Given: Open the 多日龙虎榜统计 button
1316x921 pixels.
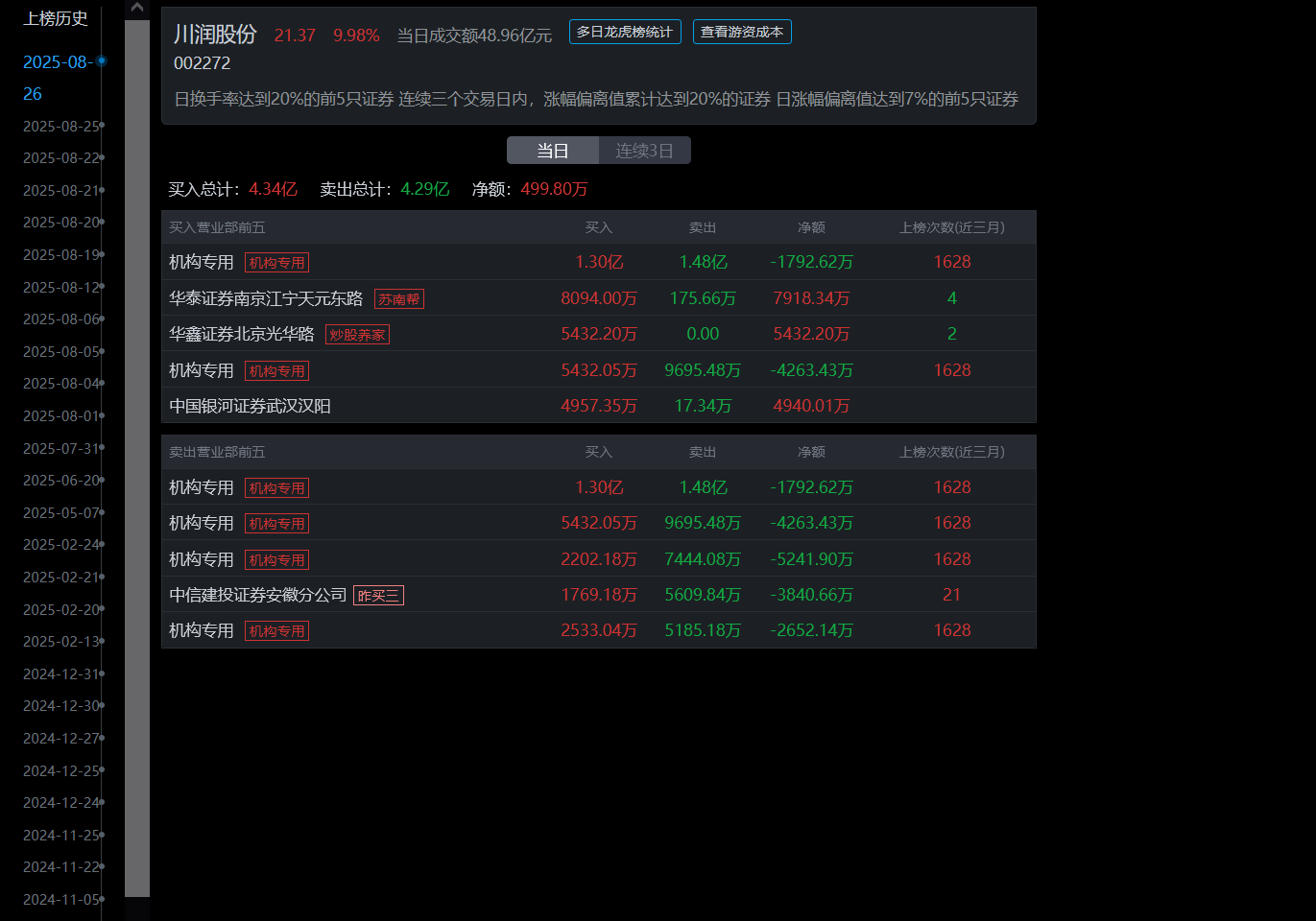Looking at the screenshot, I should (625, 32).
